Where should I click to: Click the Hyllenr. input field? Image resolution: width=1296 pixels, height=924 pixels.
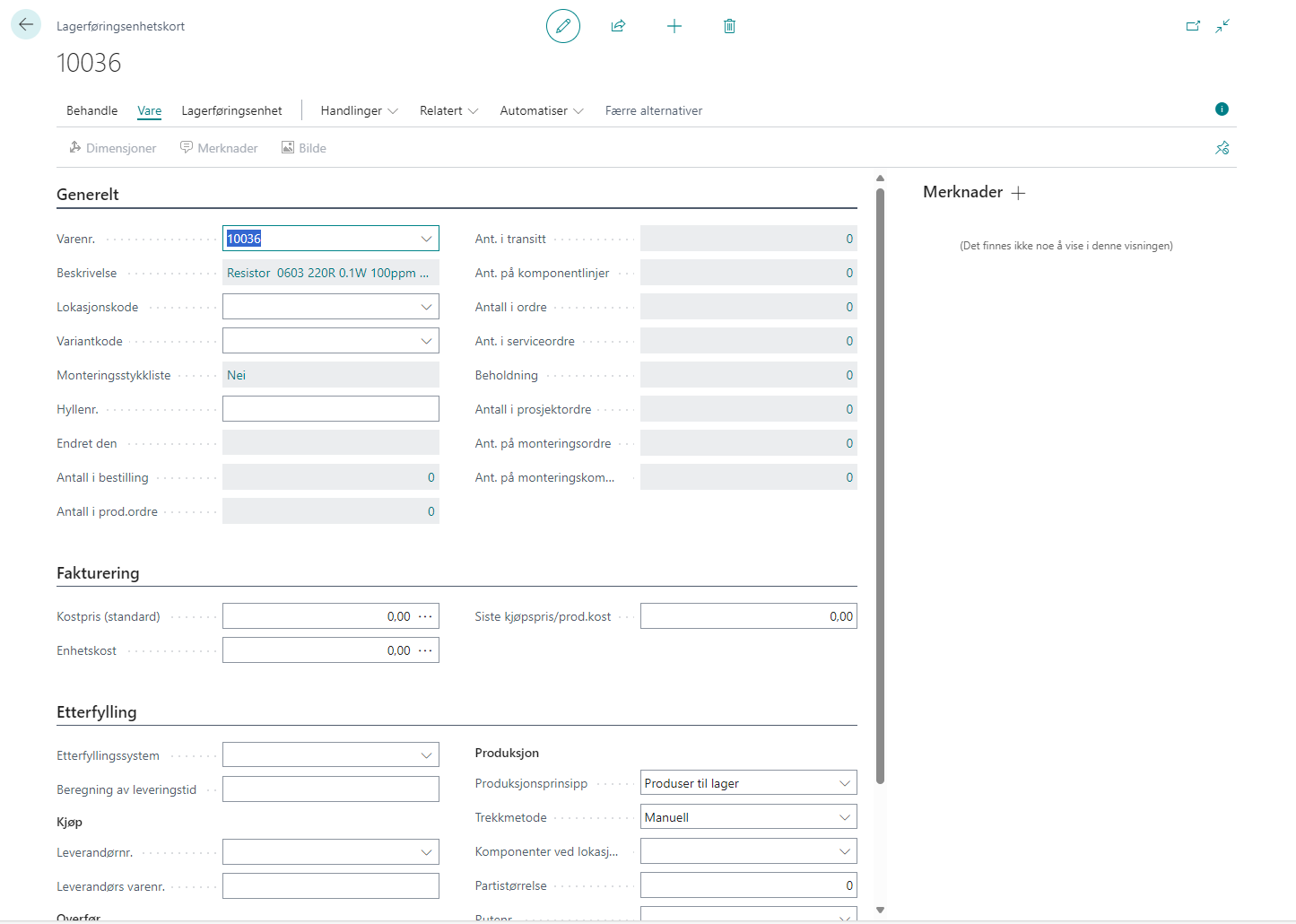(330, 409)
